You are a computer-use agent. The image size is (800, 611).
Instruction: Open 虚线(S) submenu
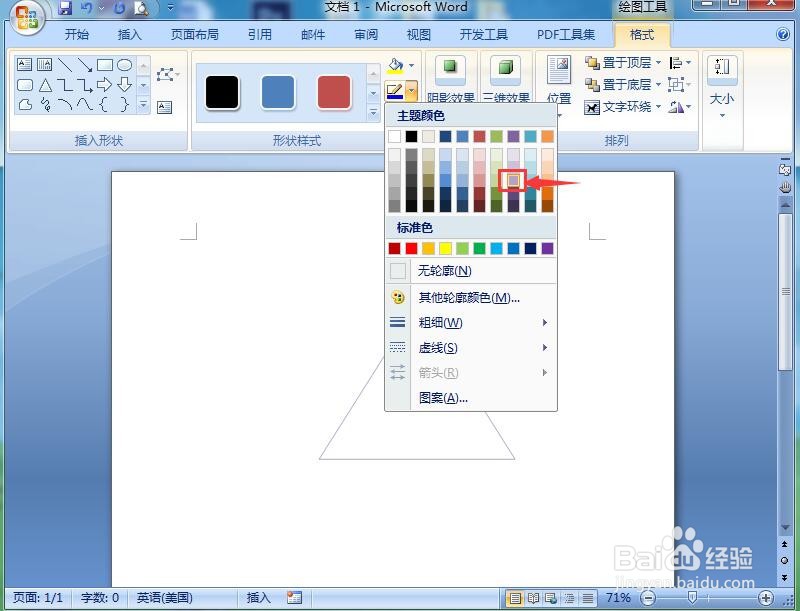coord(471,348)
